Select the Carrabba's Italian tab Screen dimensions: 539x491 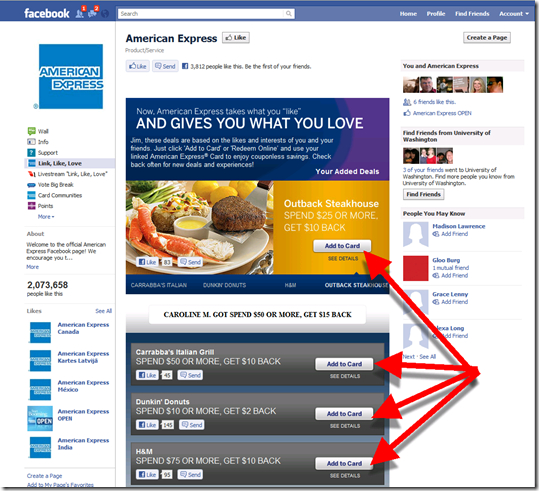(x=159, y=285)
